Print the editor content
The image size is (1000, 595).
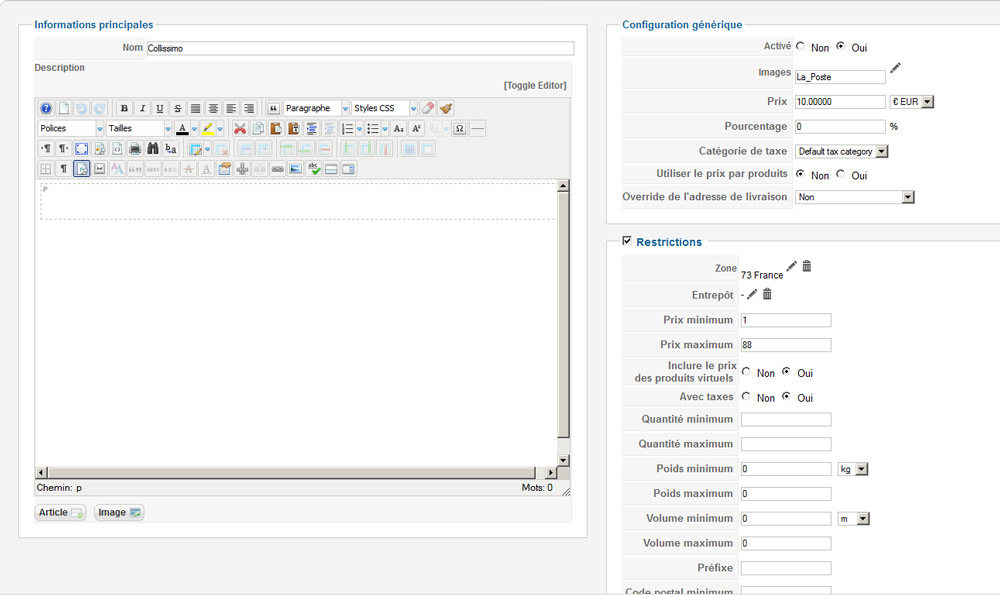tap(135, 149)
